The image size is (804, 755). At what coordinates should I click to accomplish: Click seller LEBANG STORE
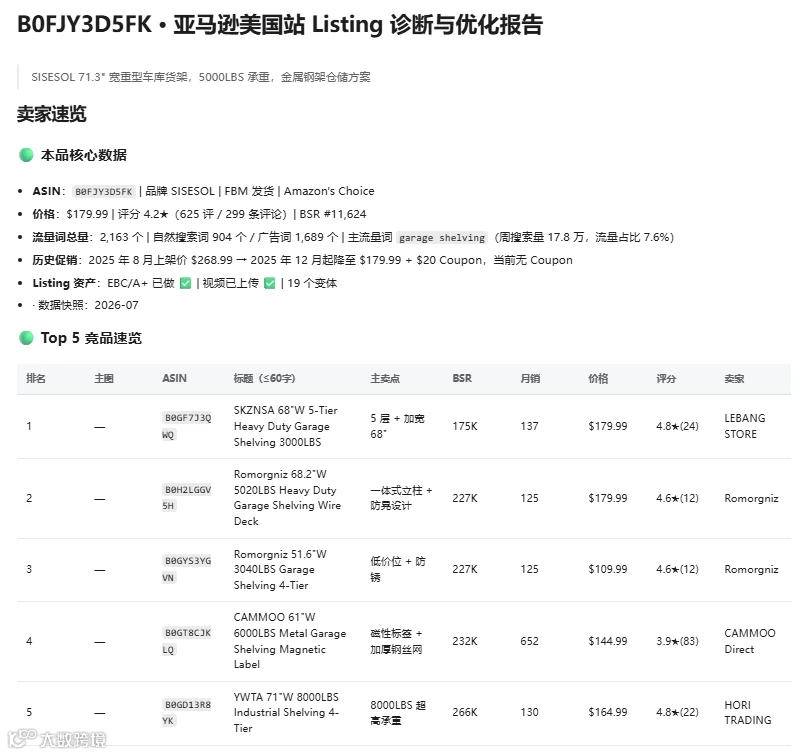745,426
